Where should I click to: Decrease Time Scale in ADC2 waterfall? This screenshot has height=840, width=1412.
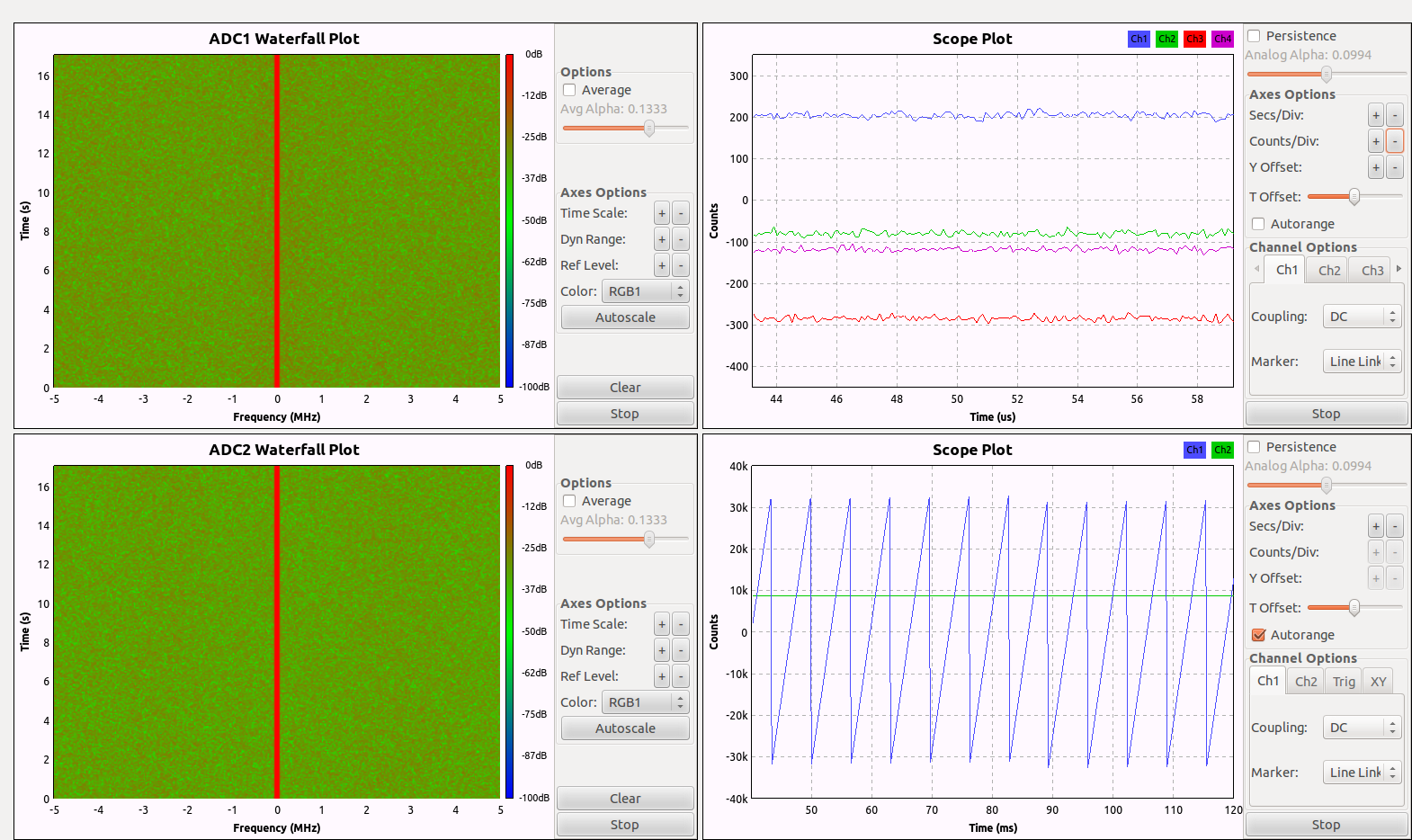(681, 624)
